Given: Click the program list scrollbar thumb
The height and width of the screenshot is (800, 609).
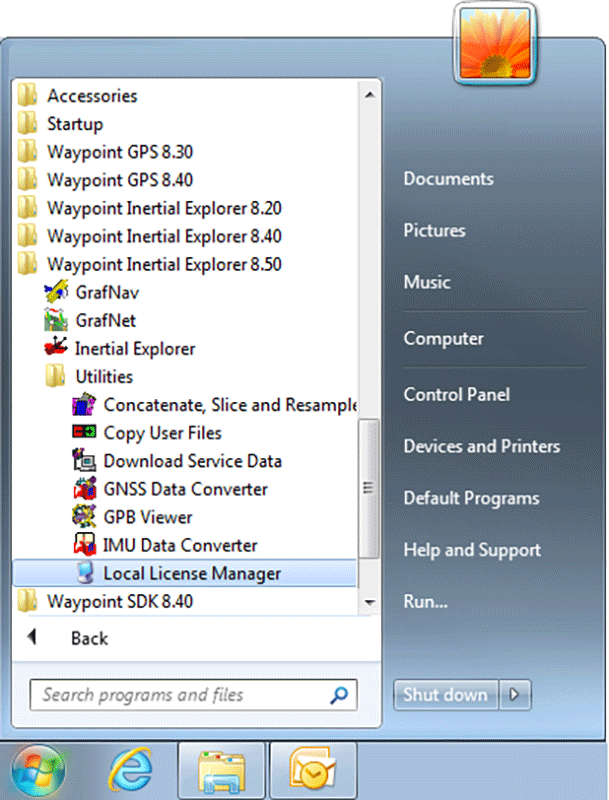Looking at the screenshot, I should click(x=369, y=488).
